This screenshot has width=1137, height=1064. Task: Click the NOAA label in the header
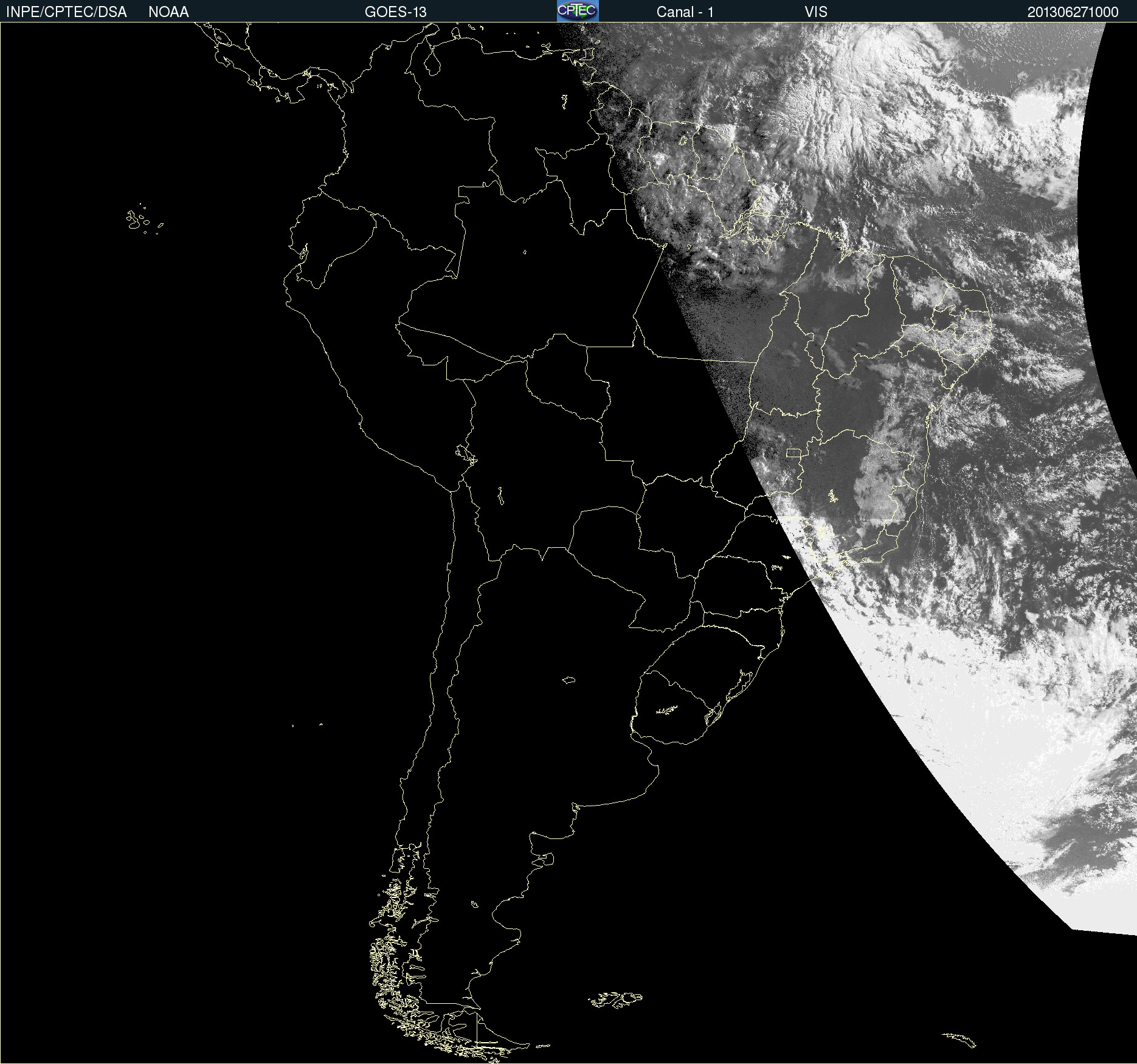pos(168,12)
